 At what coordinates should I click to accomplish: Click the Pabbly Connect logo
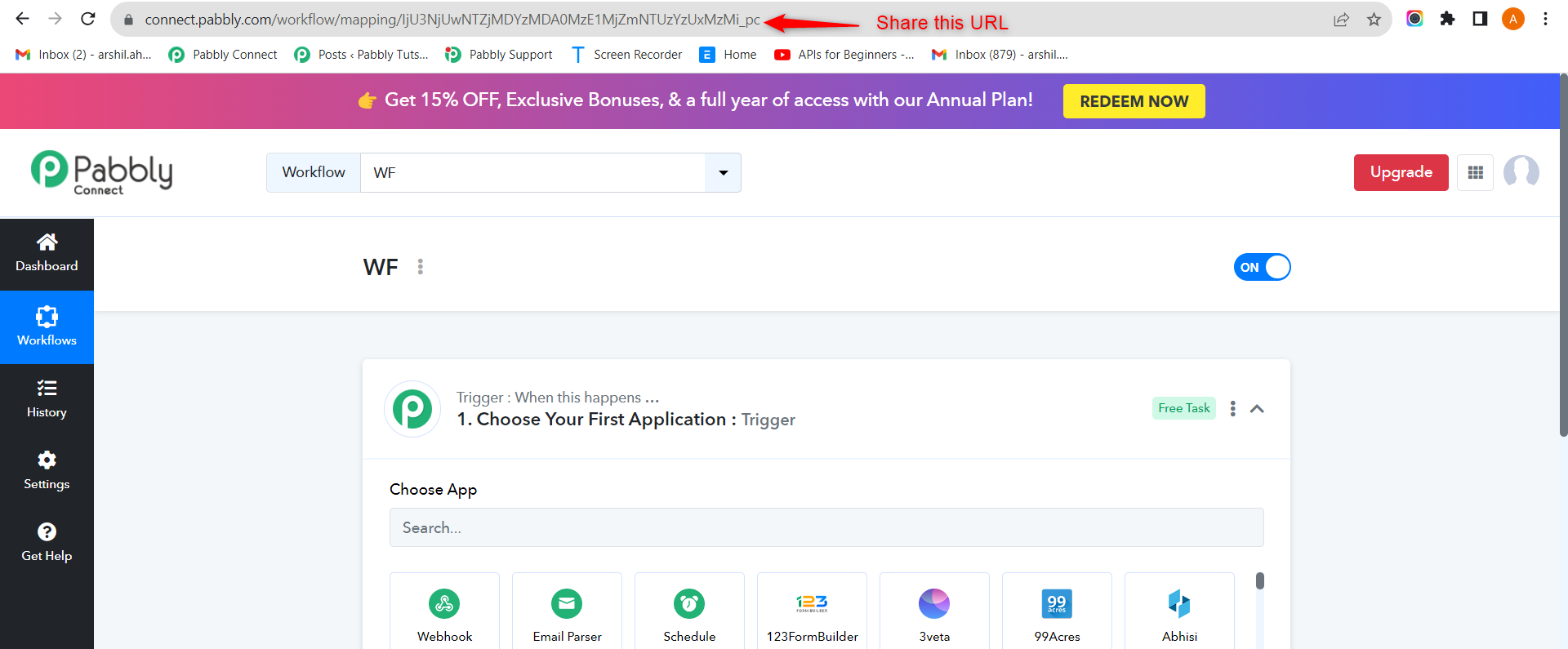coord(102,172)
